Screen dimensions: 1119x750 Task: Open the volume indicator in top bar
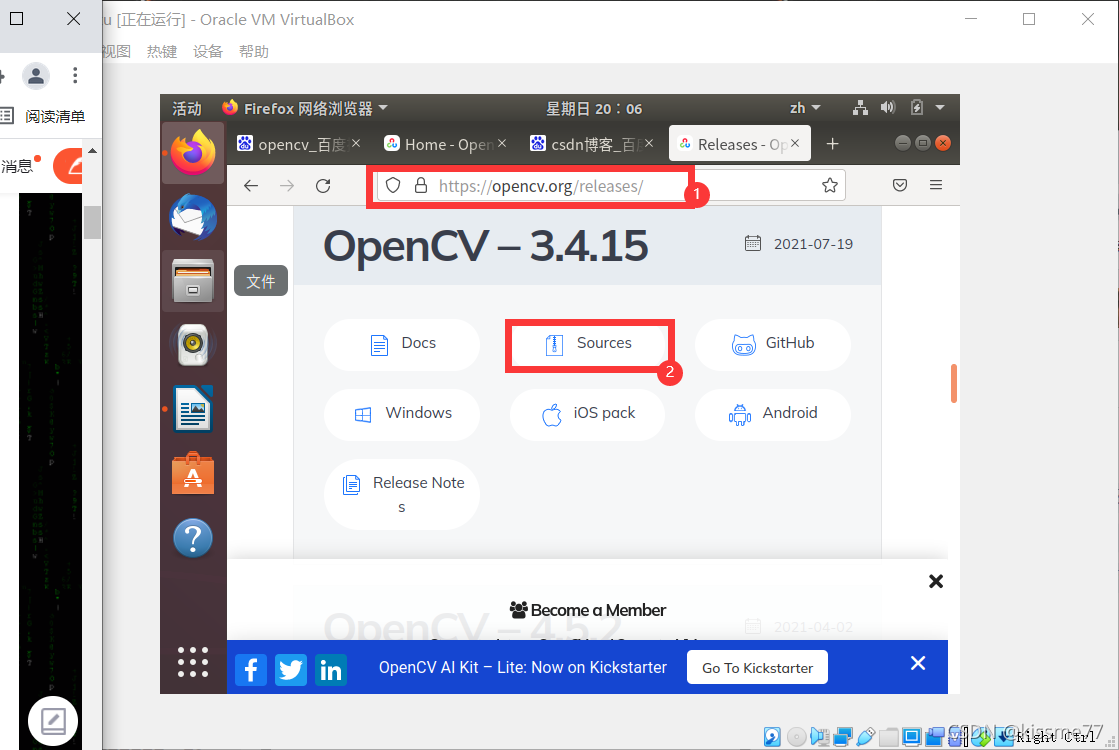tap(888, 108)
